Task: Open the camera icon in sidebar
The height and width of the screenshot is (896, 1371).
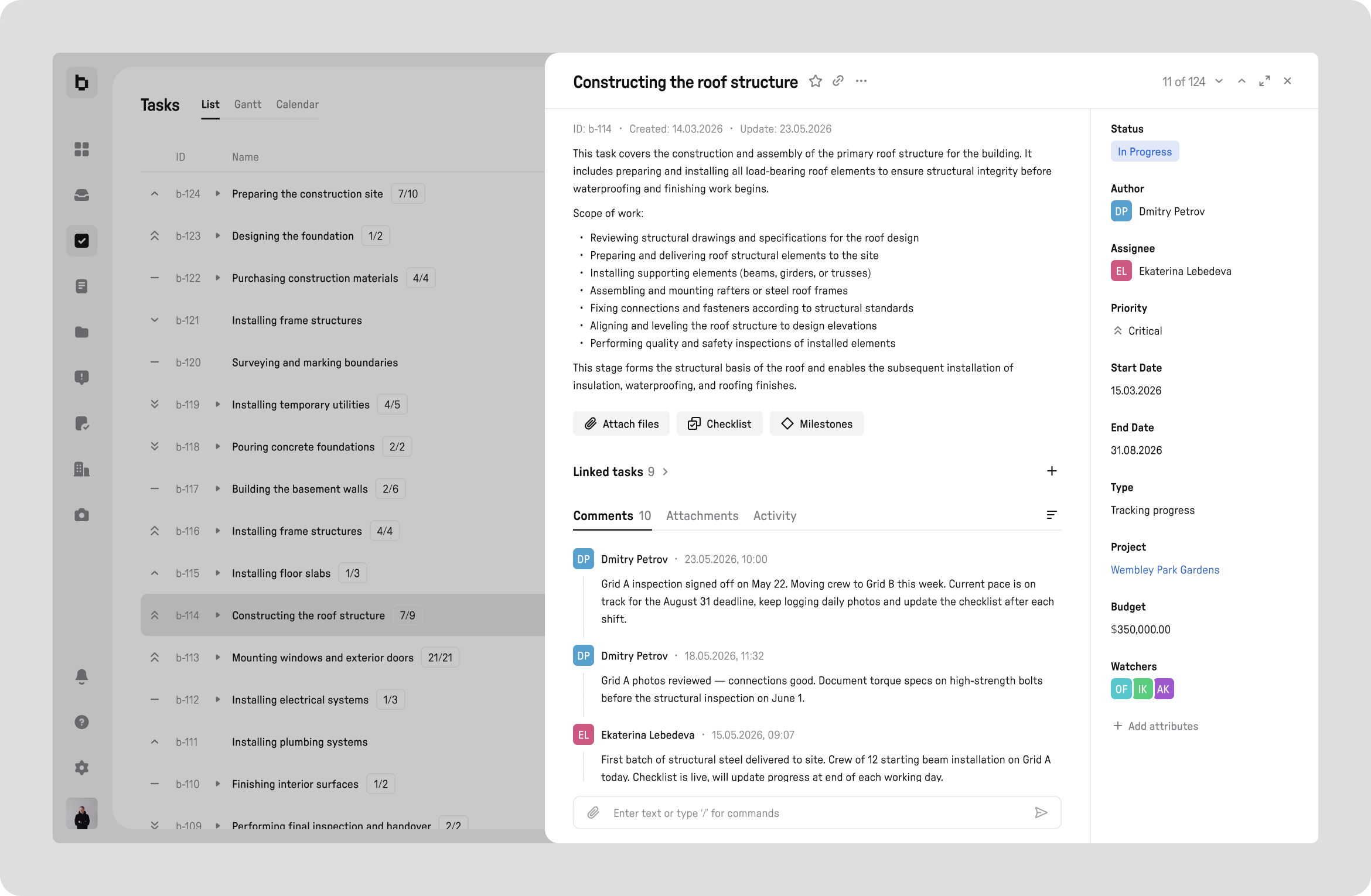Action: pos(81,515)
